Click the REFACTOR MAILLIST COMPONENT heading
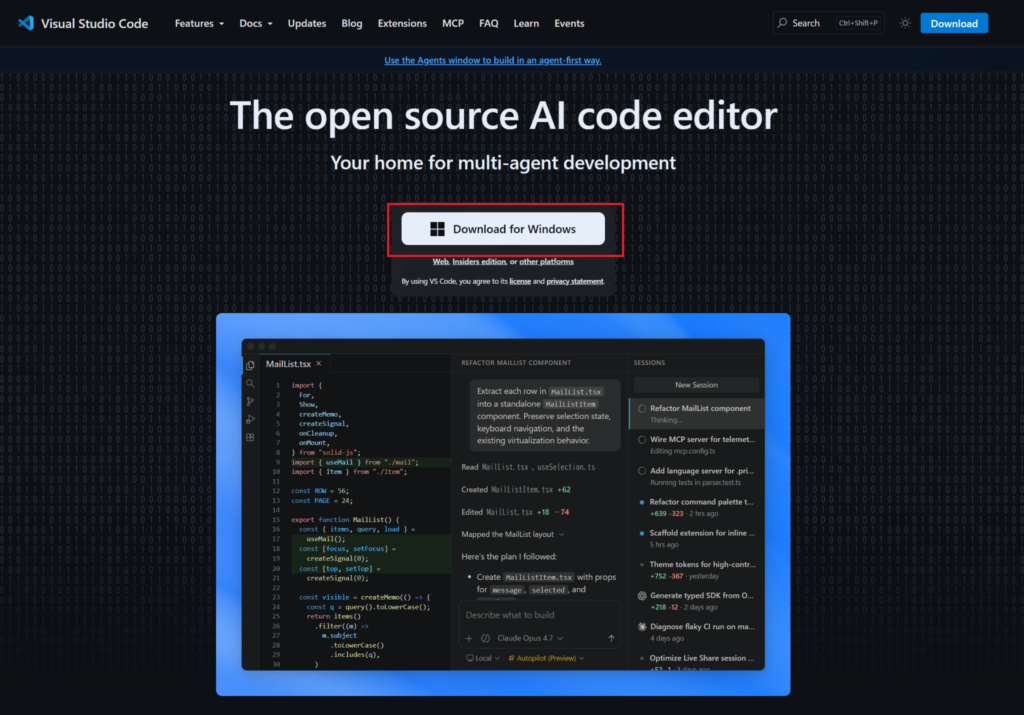Image resolution: width=1024 pixels, height=715 pixels. [516, 363]
